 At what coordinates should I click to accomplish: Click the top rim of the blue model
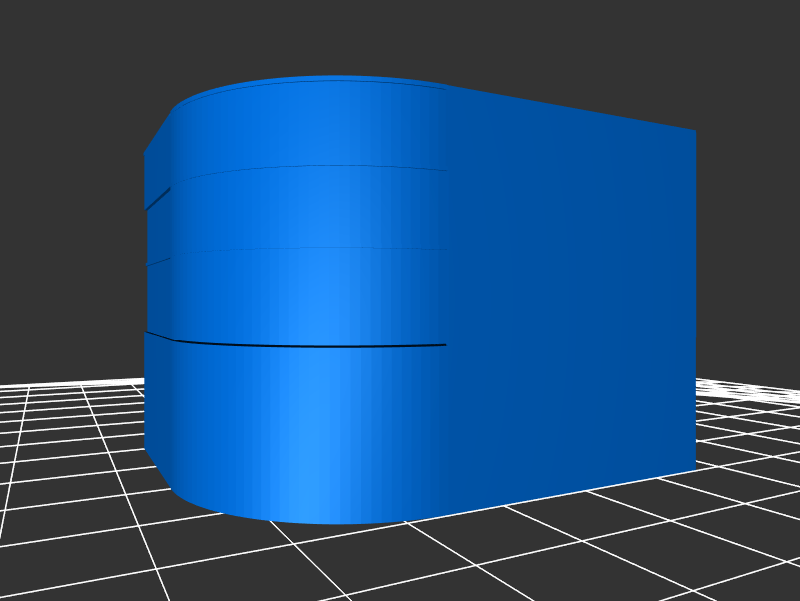(x=330, y=80)
